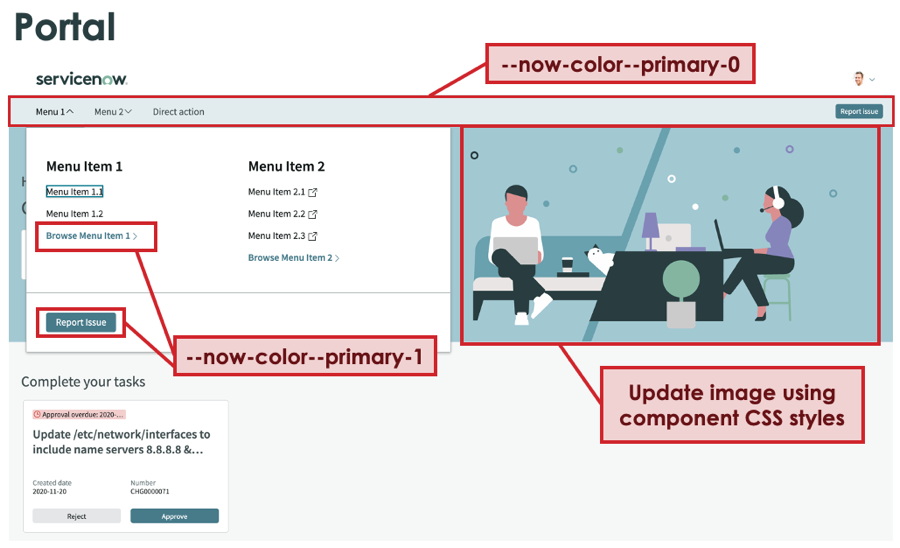Click external link icon beside Menu Item 2.2
Viewport: 900px width, 548px height.
click(313, 214)
